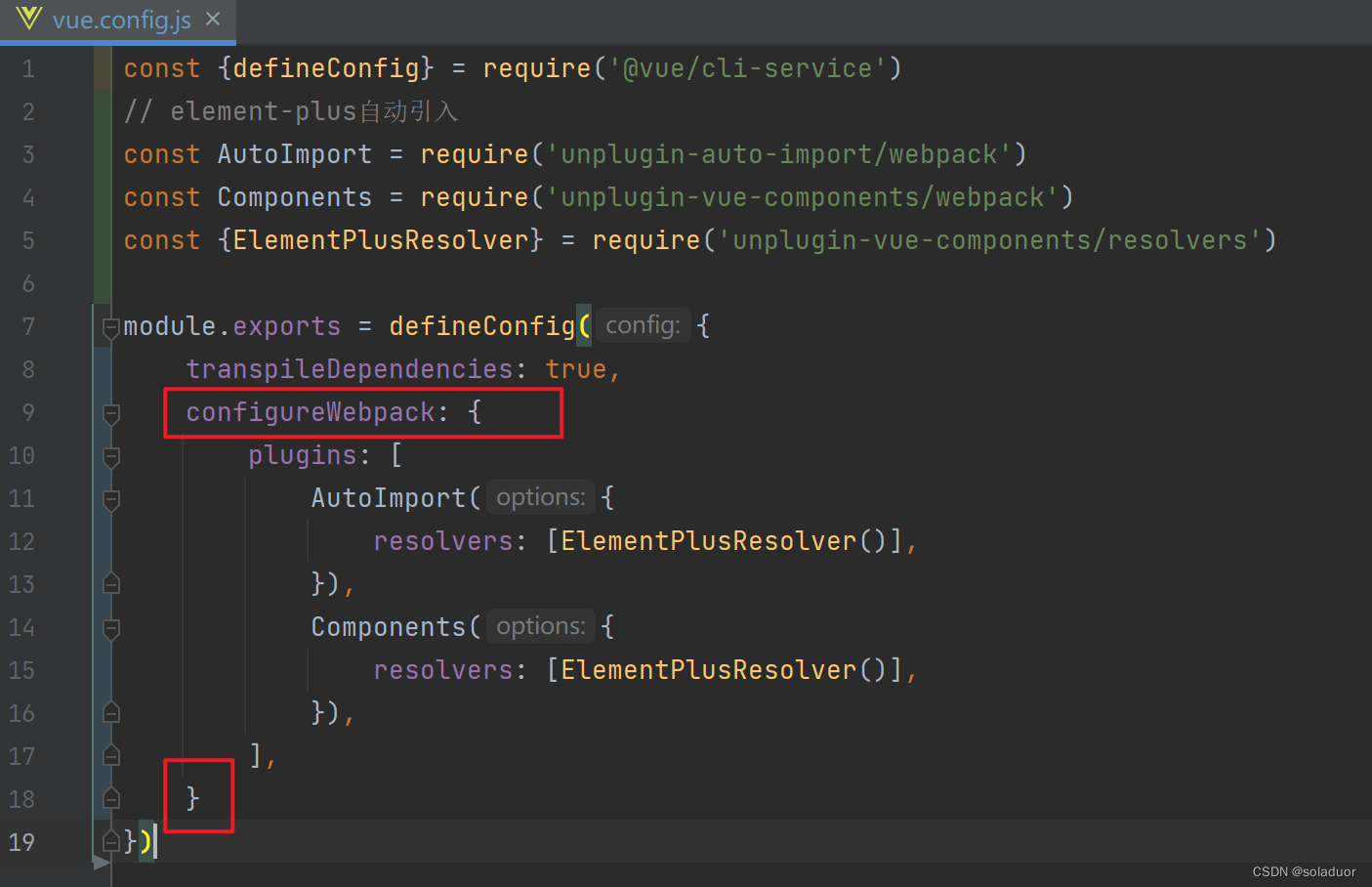Click the fold-end marker beside line 13
The image size is (1372, 887).
(x=109, y=583)
